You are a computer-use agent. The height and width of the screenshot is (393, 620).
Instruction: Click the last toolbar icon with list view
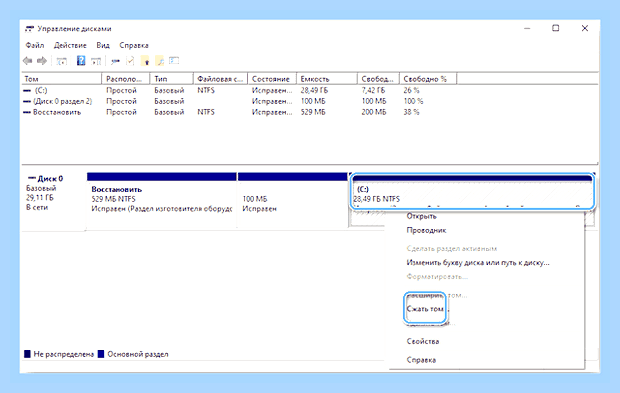point(174,60)
